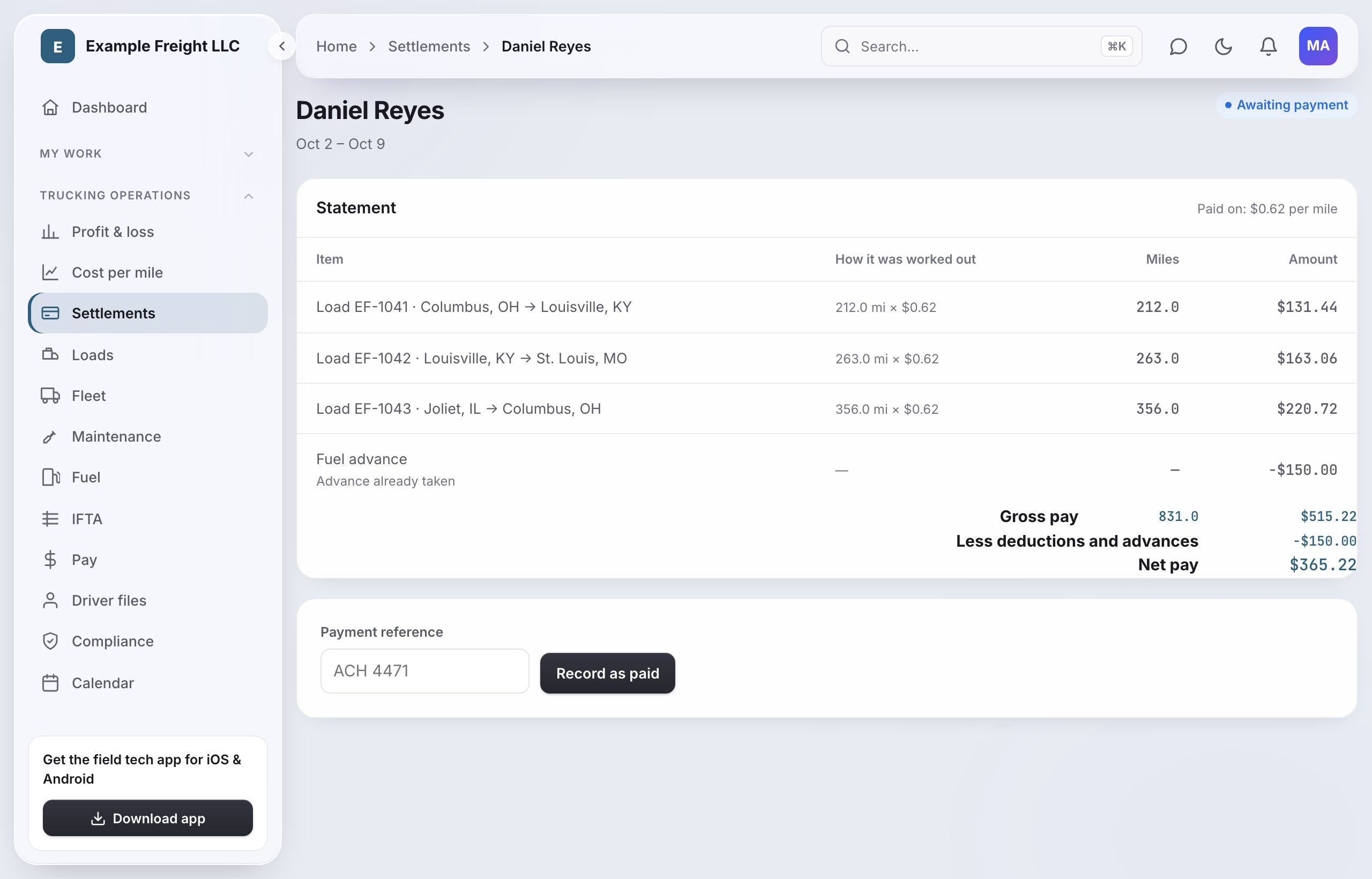Click the Pay dollar icon
Viewport: 1372px width, 879px height.
(x=50, y=560)
